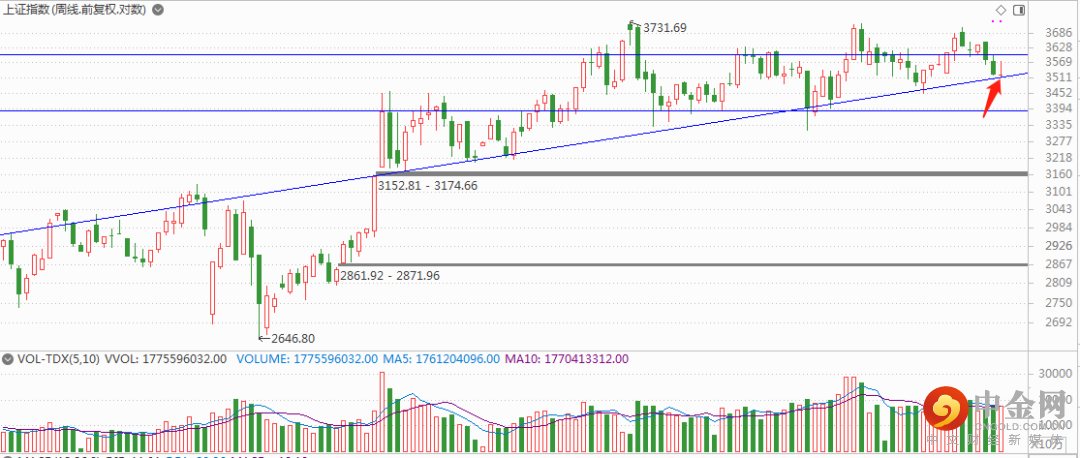The image size is (1080, 458).
Task: Click the 2984 price axis label
Action: pyautogui.click(x=1057, y=227)
